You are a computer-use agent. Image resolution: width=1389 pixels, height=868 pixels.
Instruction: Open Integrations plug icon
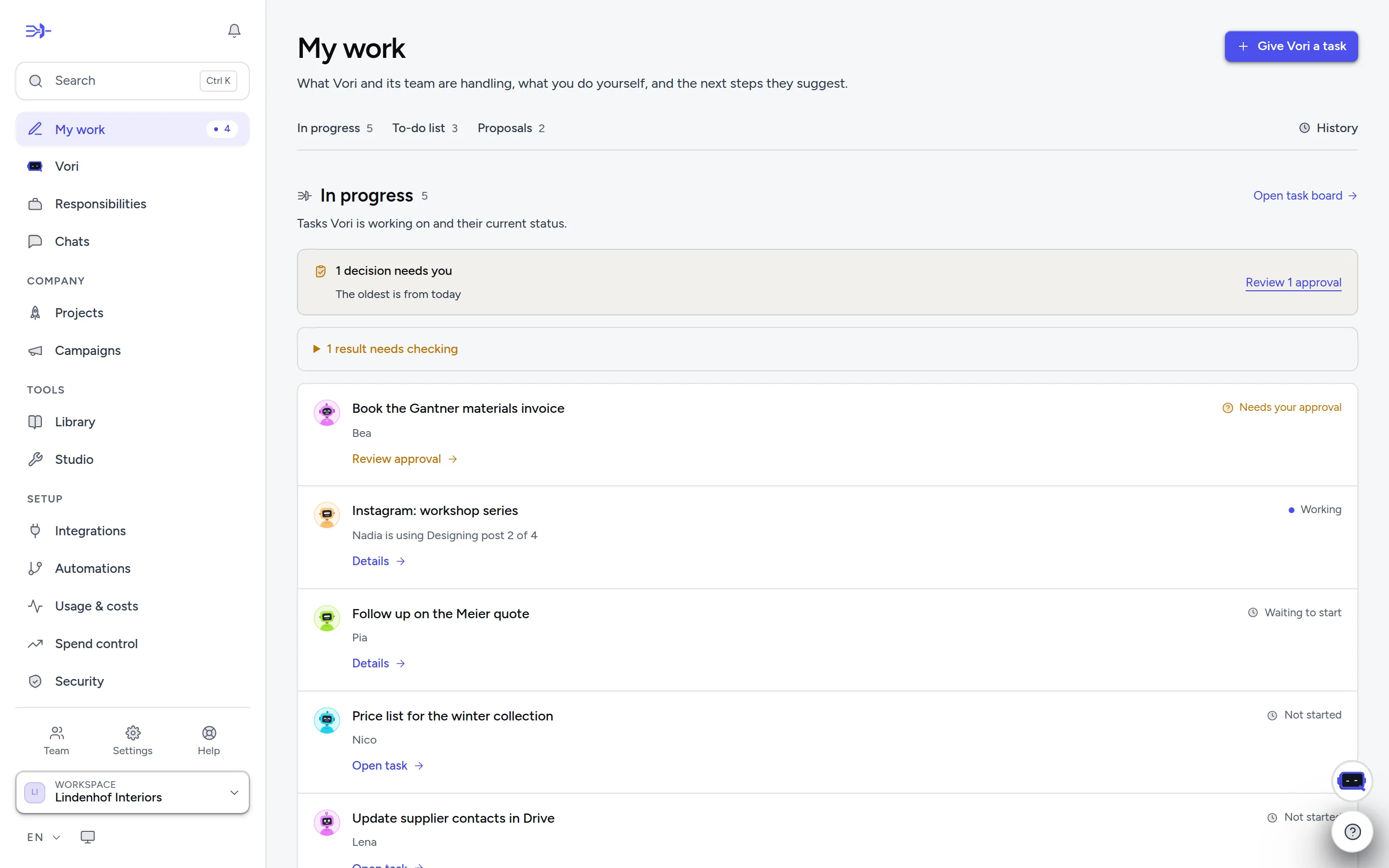pyautogui.click(x=35, y=531)
